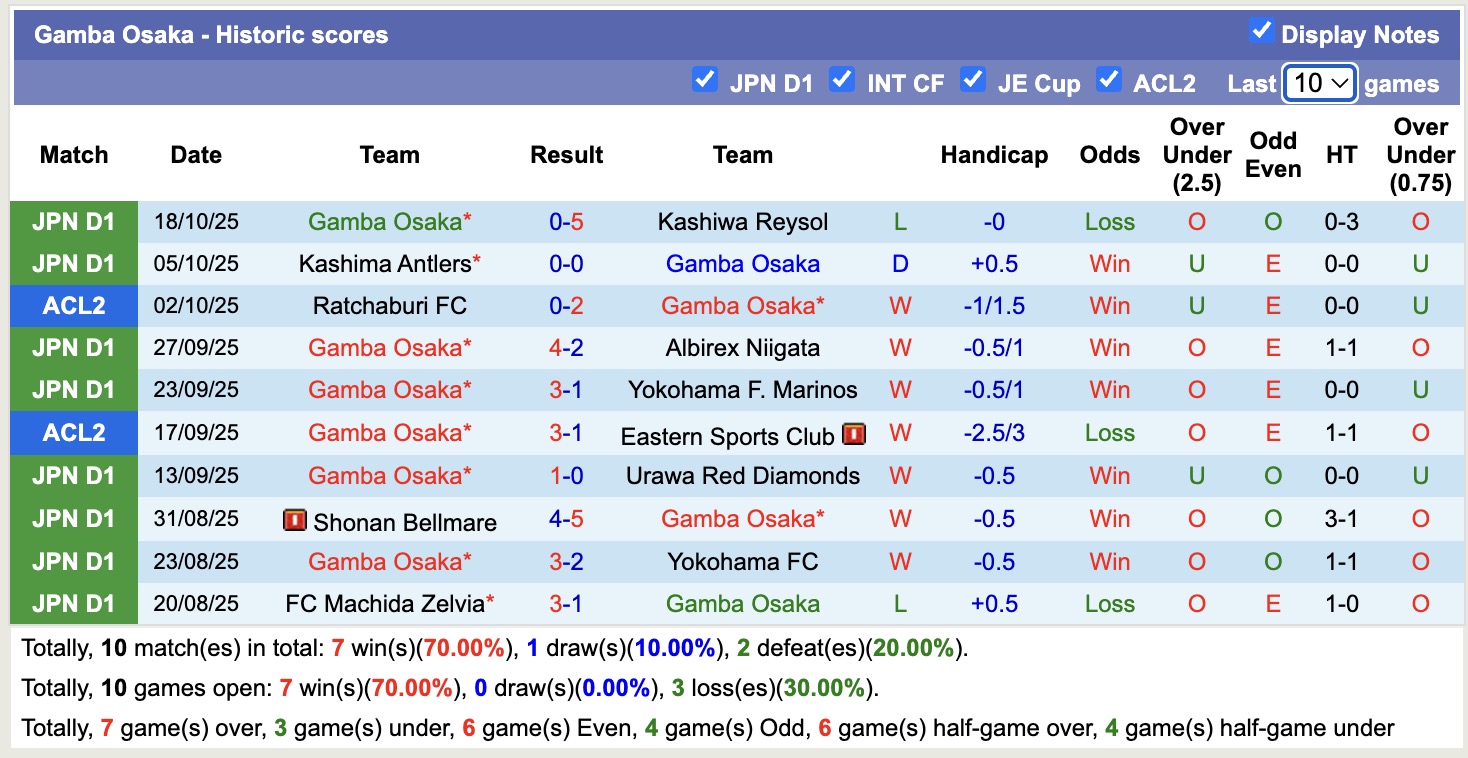Select the JPN D1 badge on the 18/10/25 row
This screenshot has height=758, width=1468.
(x=73, y=222)
